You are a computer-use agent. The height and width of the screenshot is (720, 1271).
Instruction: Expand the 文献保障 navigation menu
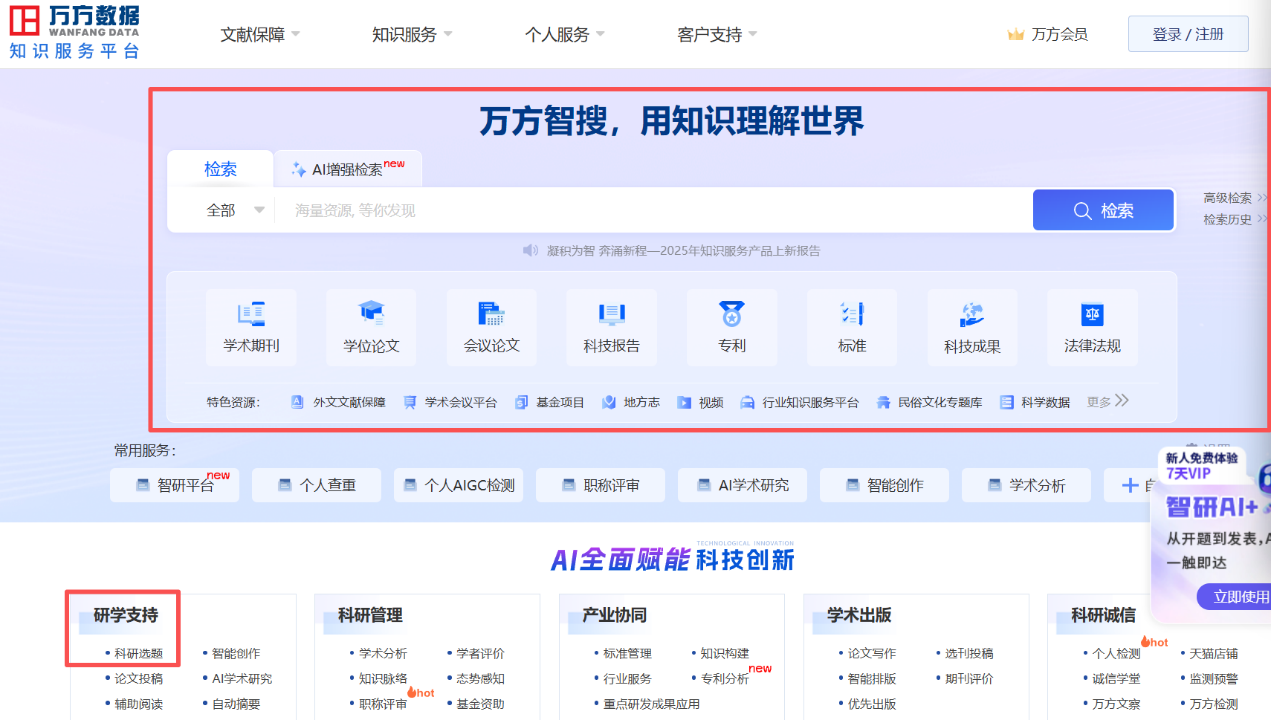click(x=260, y=35)
